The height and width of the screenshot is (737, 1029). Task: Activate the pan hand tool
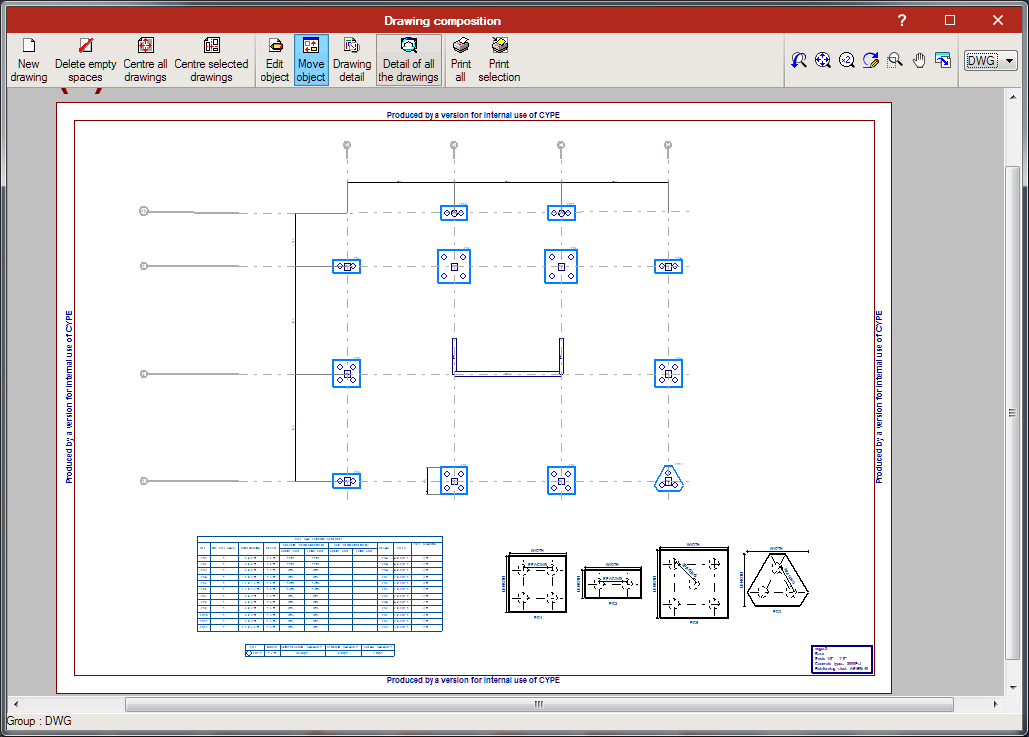click(x=918, y=60)
